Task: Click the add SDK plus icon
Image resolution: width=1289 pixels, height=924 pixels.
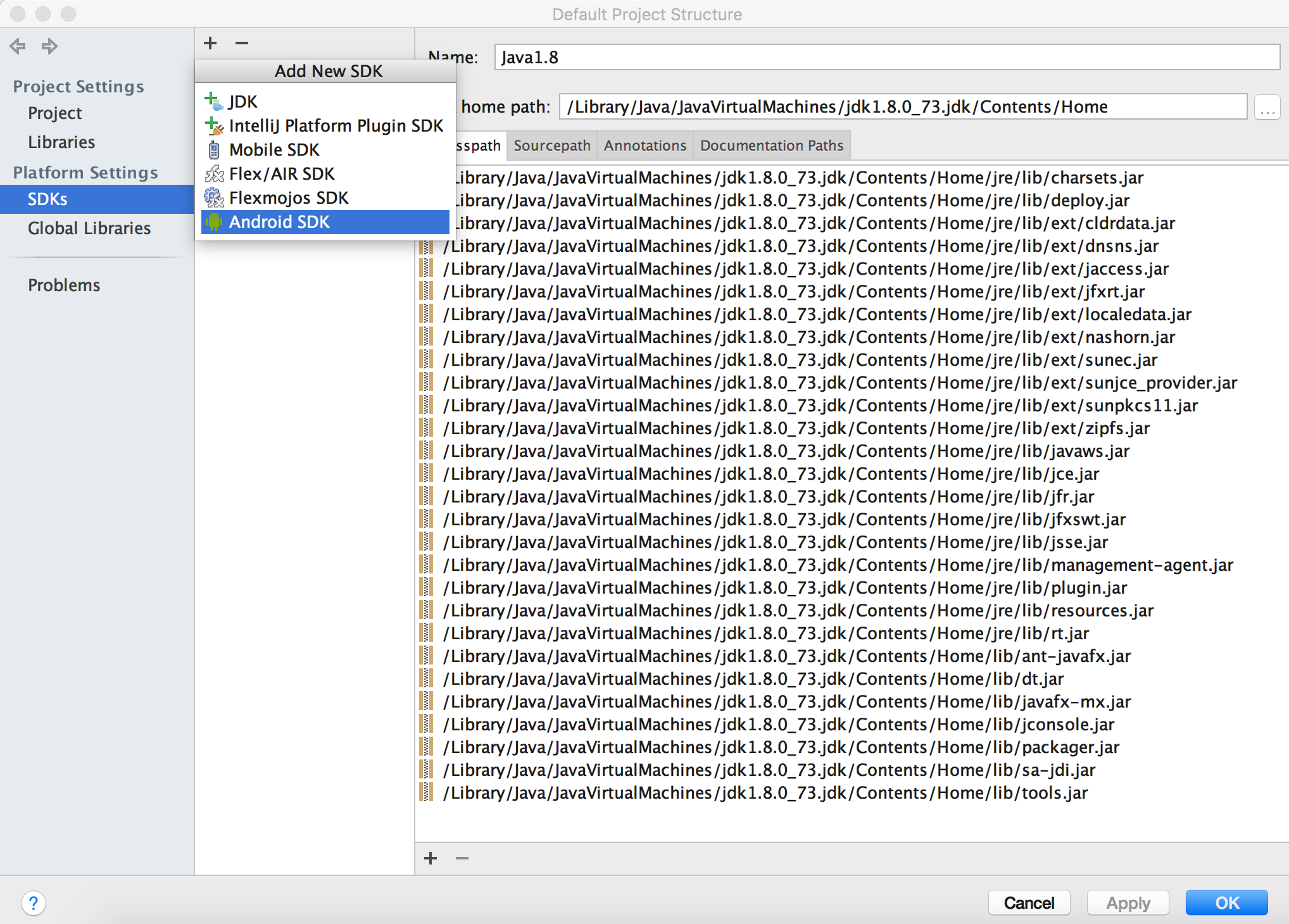Action: tap(210, 43)
